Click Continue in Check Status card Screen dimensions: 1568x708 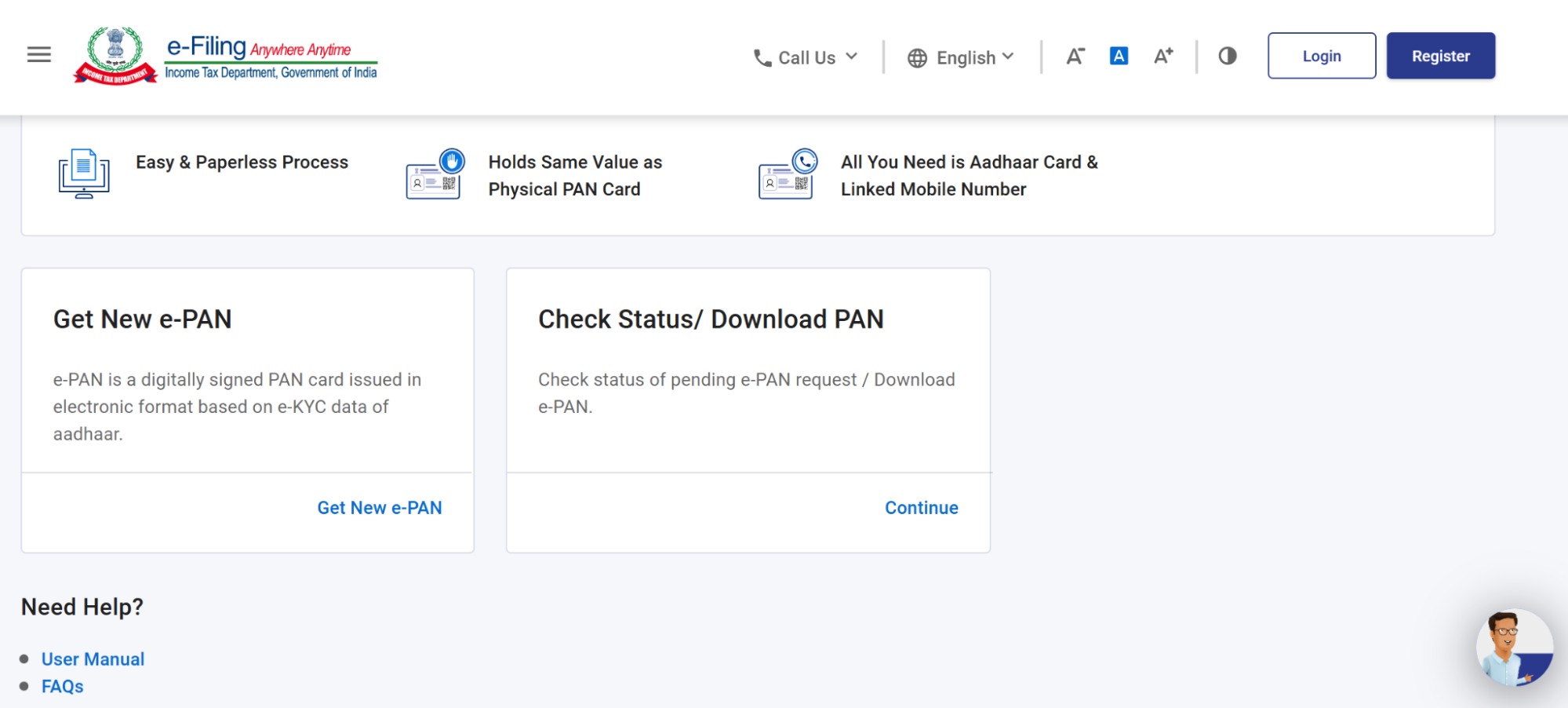[x=922, y=508]
